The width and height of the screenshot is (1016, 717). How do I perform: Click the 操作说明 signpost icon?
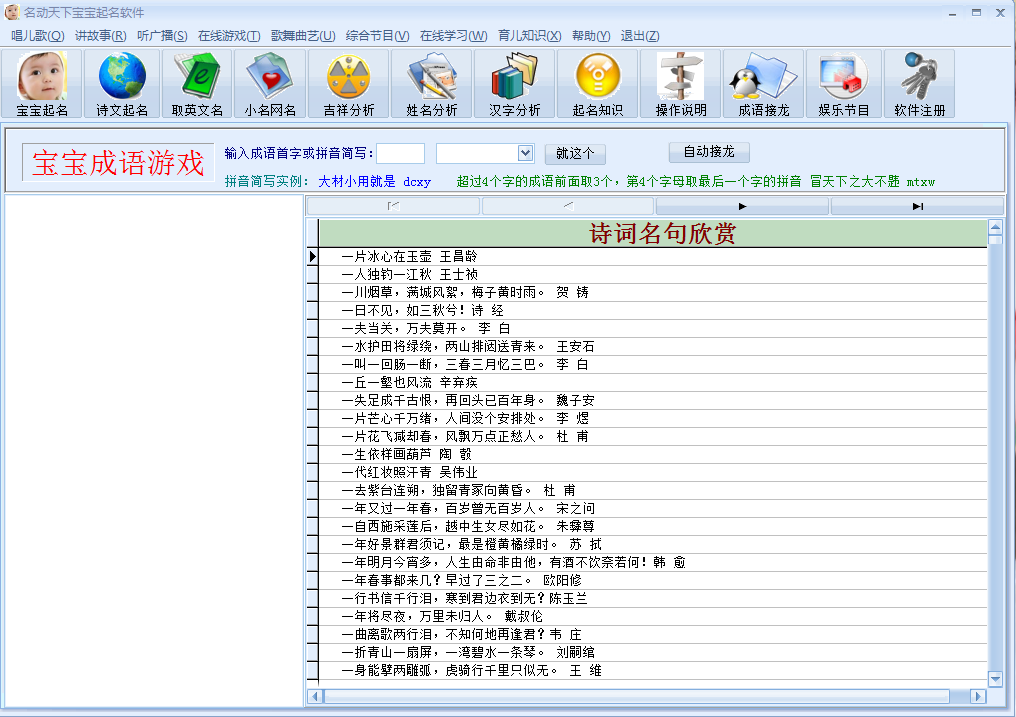(681, 84)
